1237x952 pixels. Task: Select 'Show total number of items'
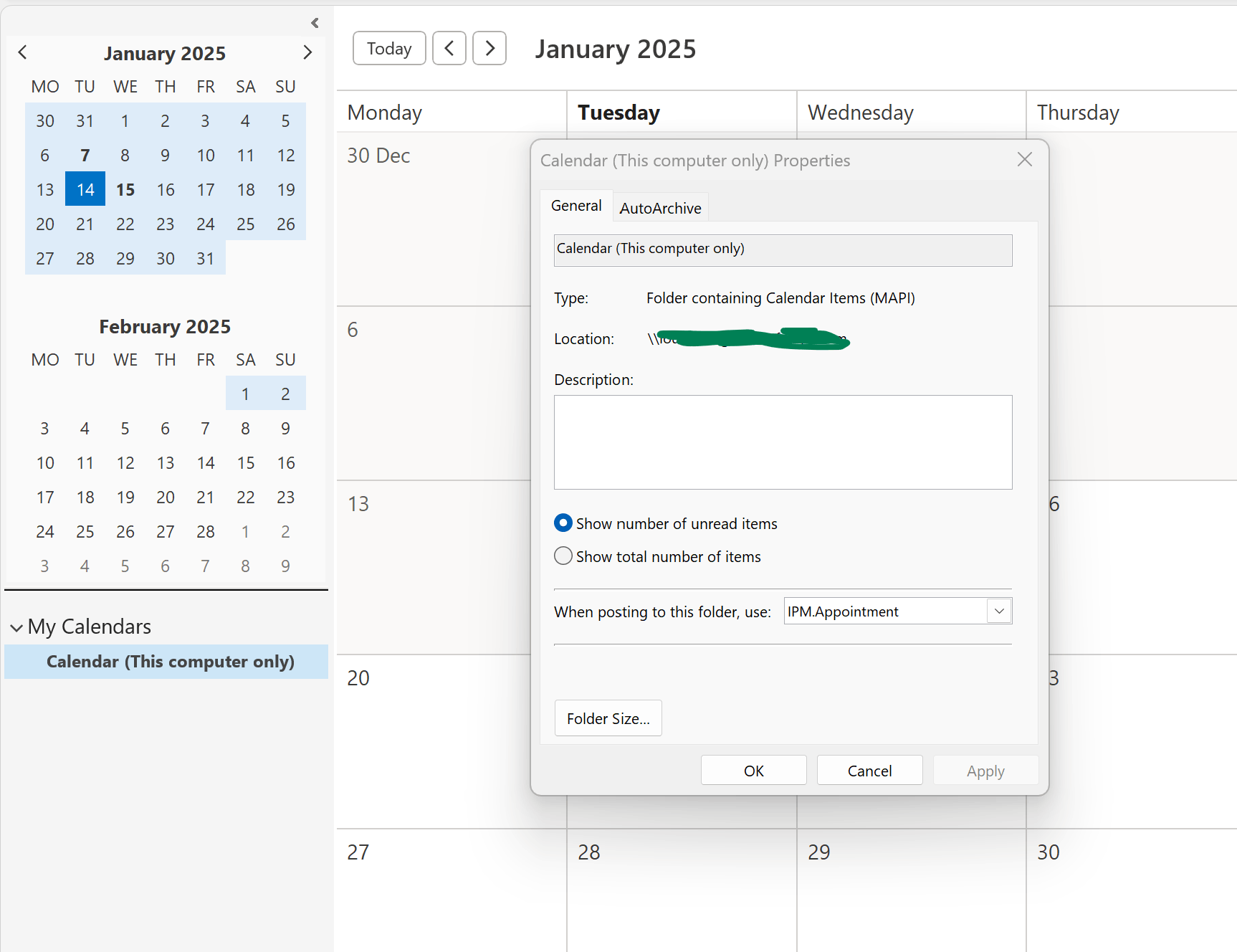click(563, 556)
